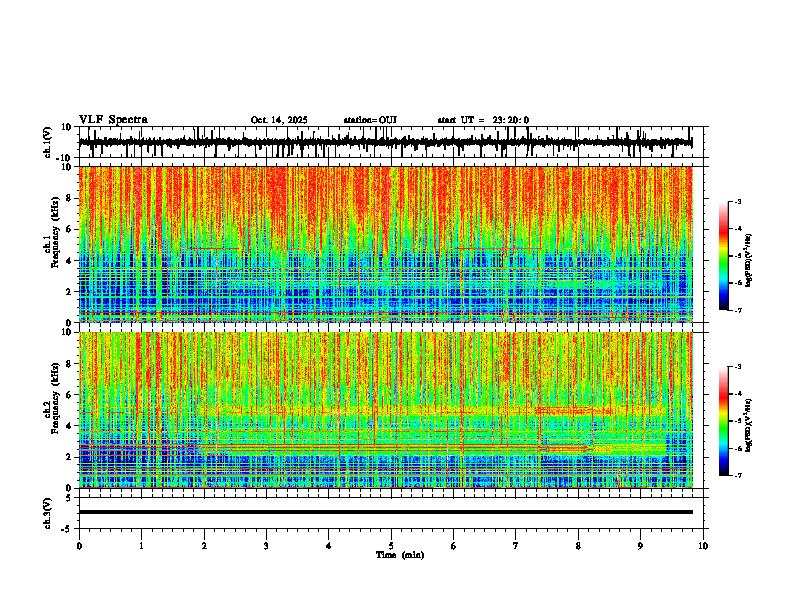Click the "Time (min)" axis label
Image resolution: width=792 pixels, height=612 pixels.
click(x=400, y=555)
